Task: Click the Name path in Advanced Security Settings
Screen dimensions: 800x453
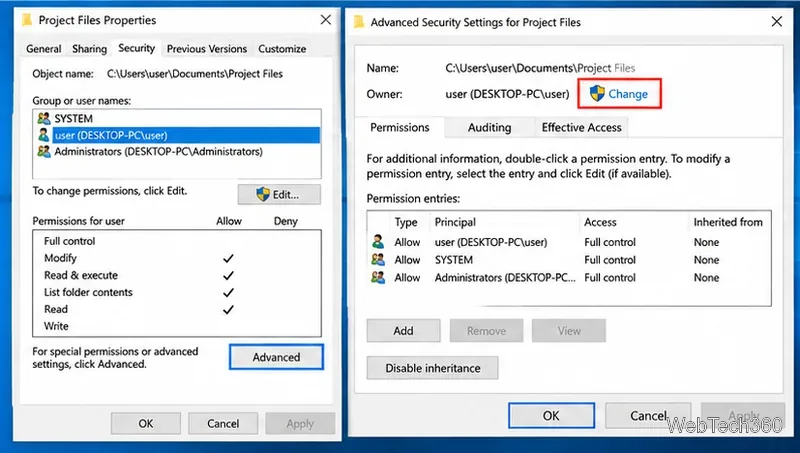Action: (x=540, y=68)
